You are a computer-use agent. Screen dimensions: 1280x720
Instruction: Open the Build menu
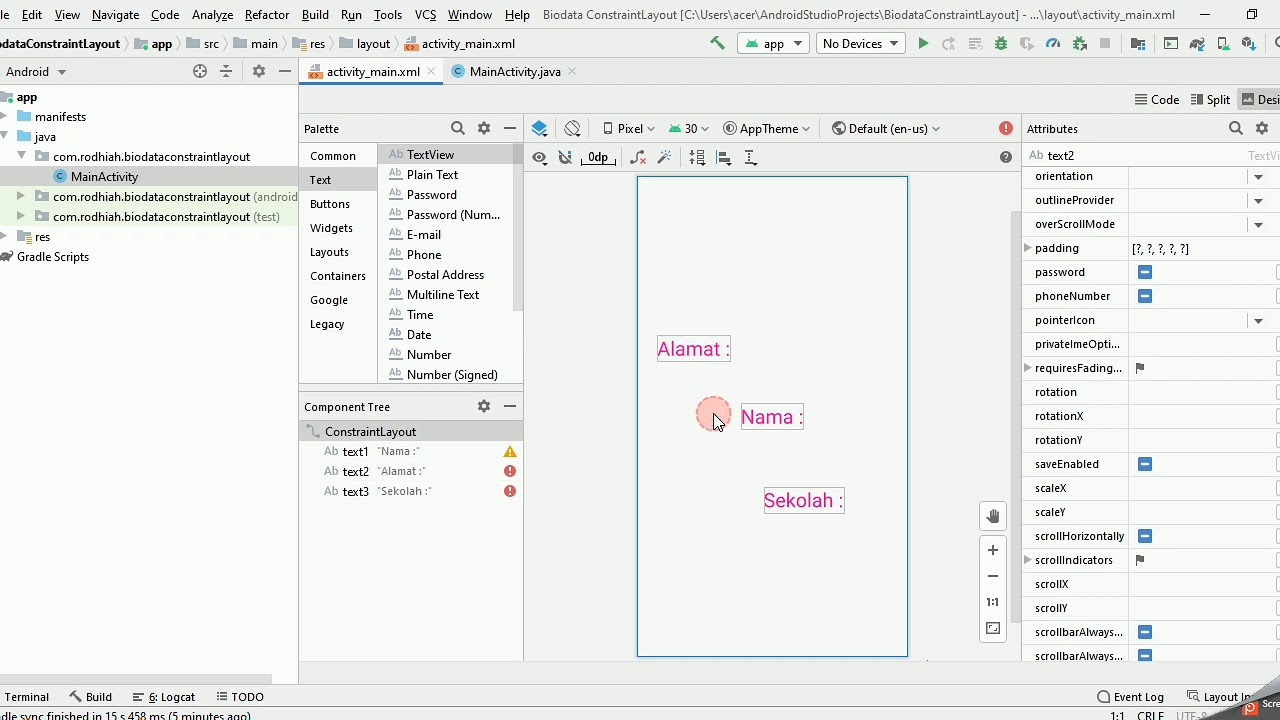(315, 15)
